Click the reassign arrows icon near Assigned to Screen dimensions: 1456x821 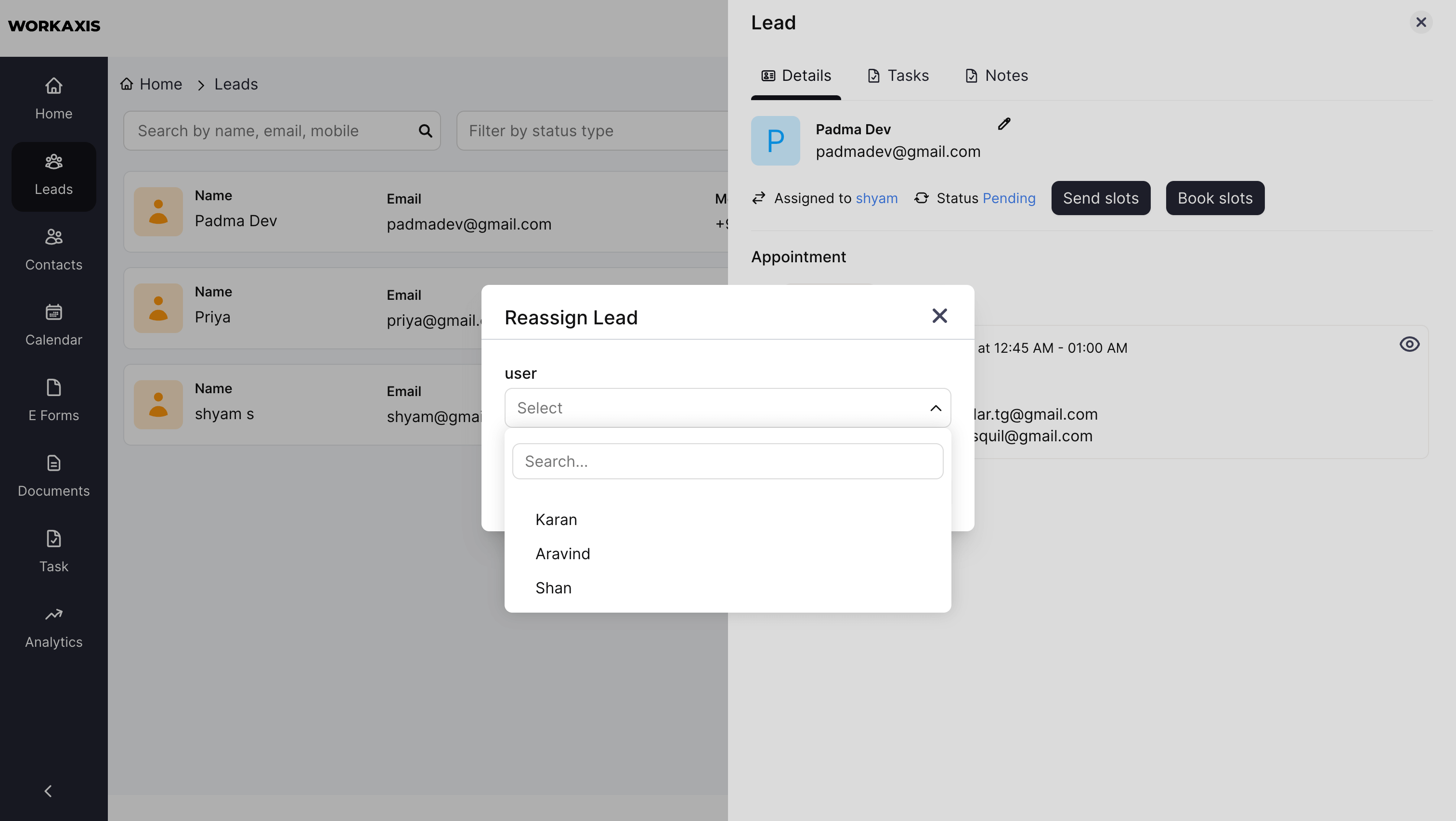pos(758,198)
